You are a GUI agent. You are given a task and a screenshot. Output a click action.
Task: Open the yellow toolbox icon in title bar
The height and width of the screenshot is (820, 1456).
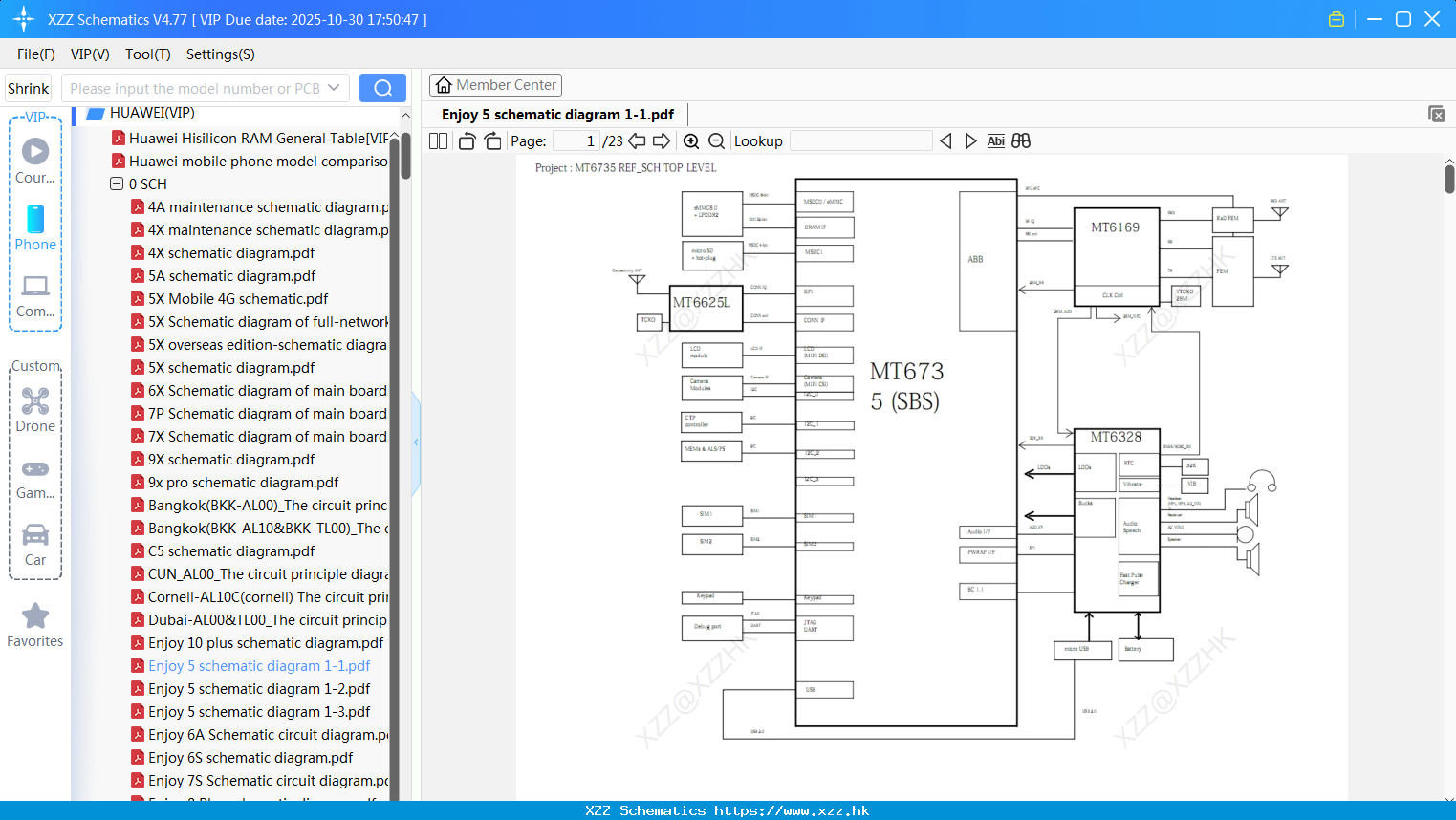[x=1336, y=19]
